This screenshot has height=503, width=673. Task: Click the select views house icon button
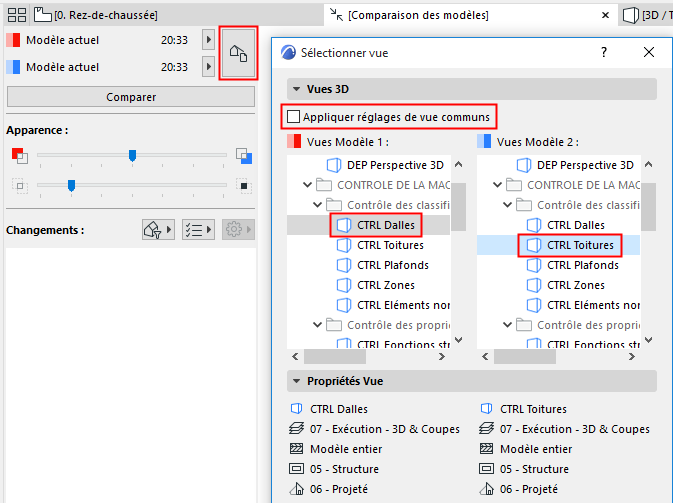[238, 54]
